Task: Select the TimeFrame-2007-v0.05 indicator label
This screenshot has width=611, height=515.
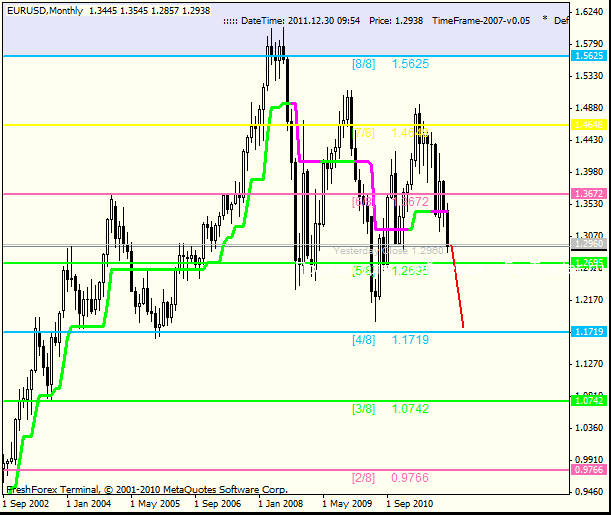Action: [480, 19]
